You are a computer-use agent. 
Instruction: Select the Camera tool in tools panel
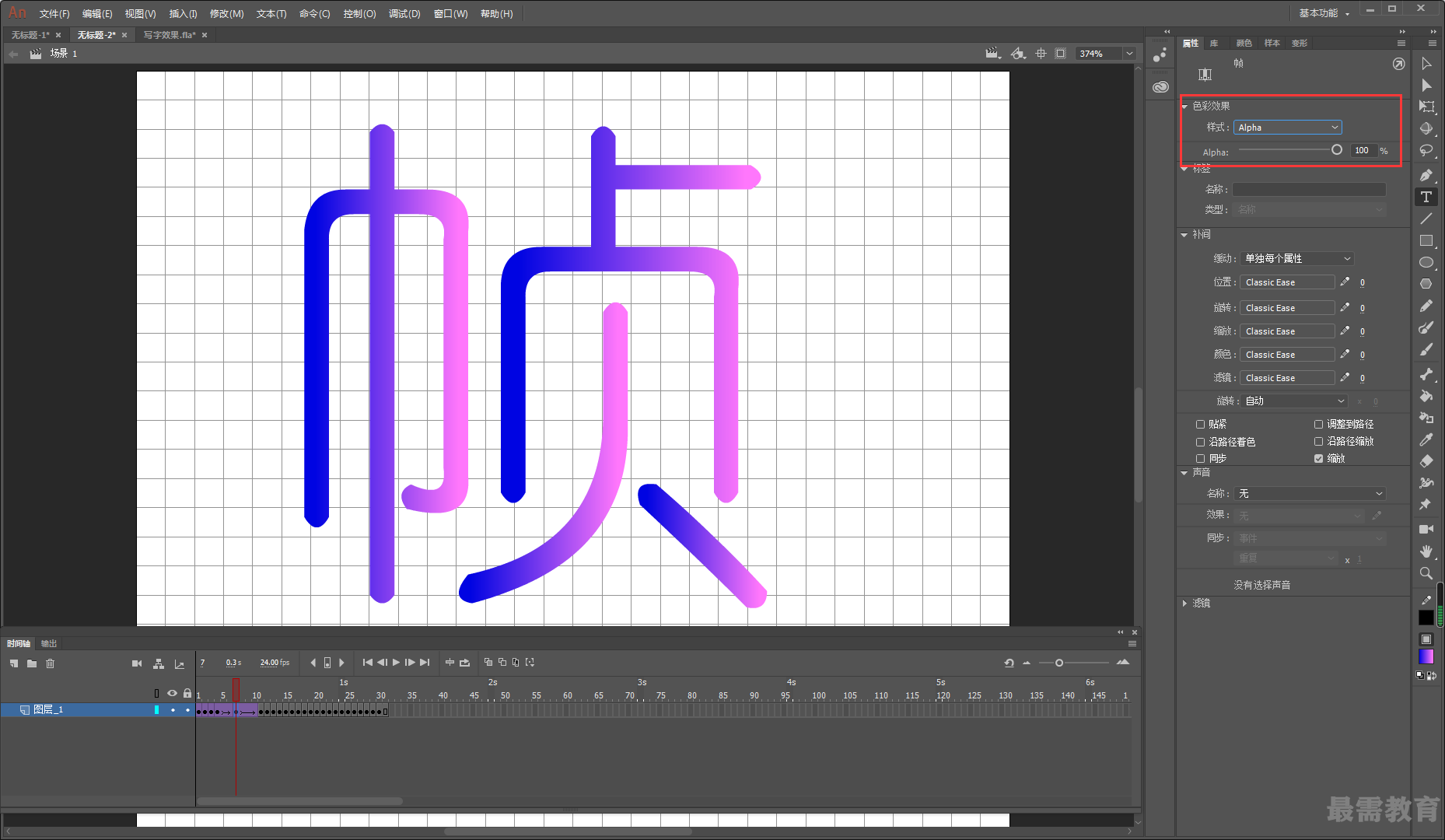pos(1426,529)
